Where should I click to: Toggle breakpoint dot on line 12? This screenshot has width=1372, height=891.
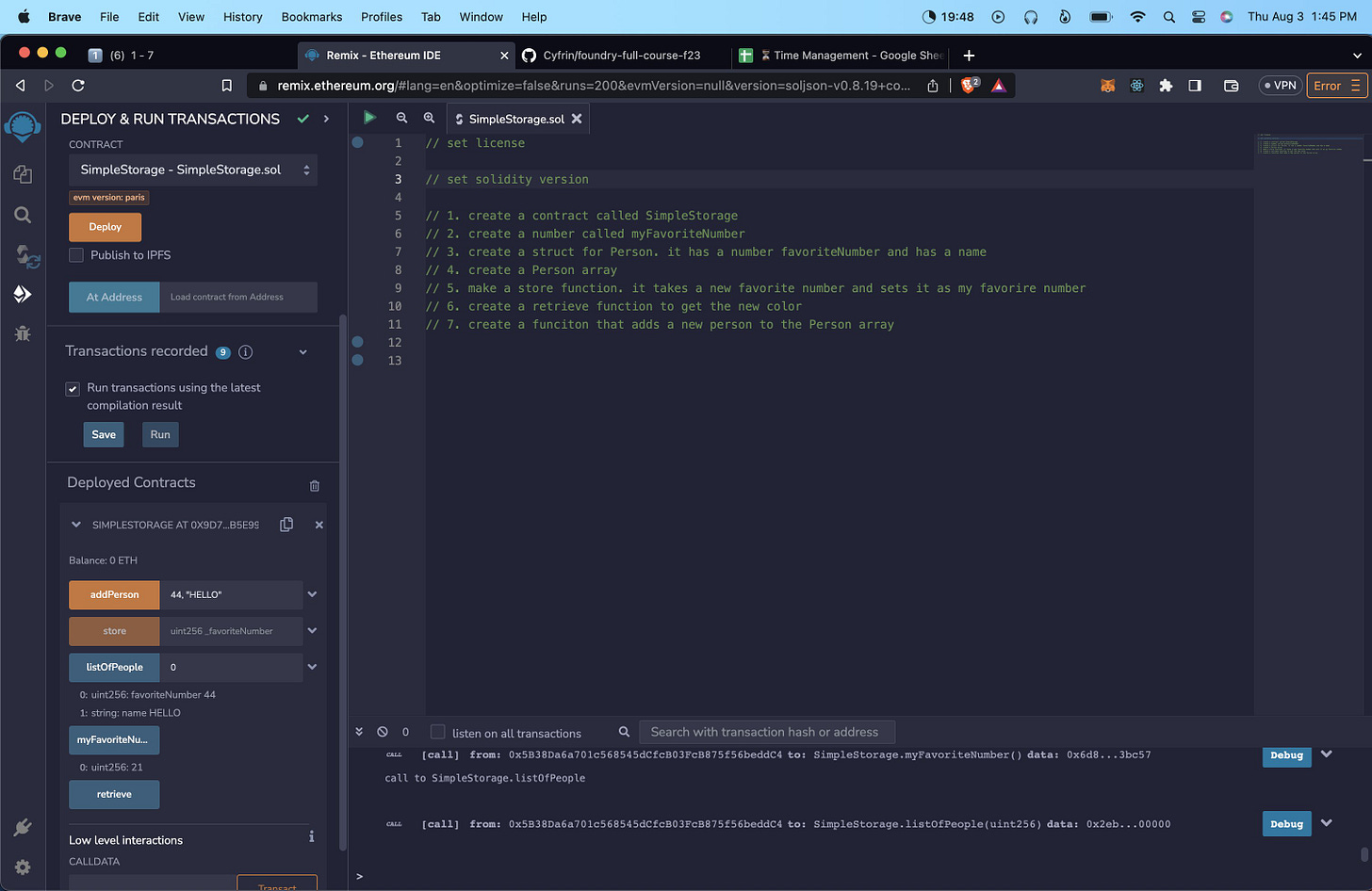357,342
